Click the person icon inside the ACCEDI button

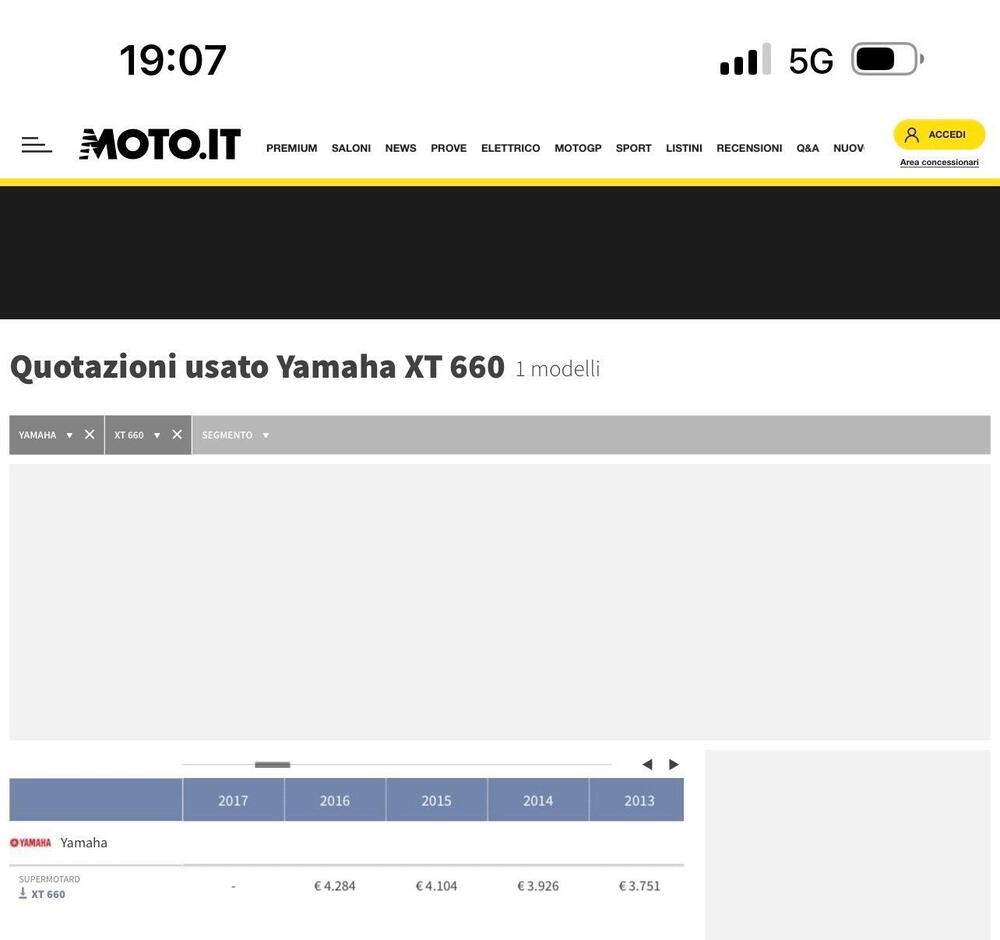[911, 133]
